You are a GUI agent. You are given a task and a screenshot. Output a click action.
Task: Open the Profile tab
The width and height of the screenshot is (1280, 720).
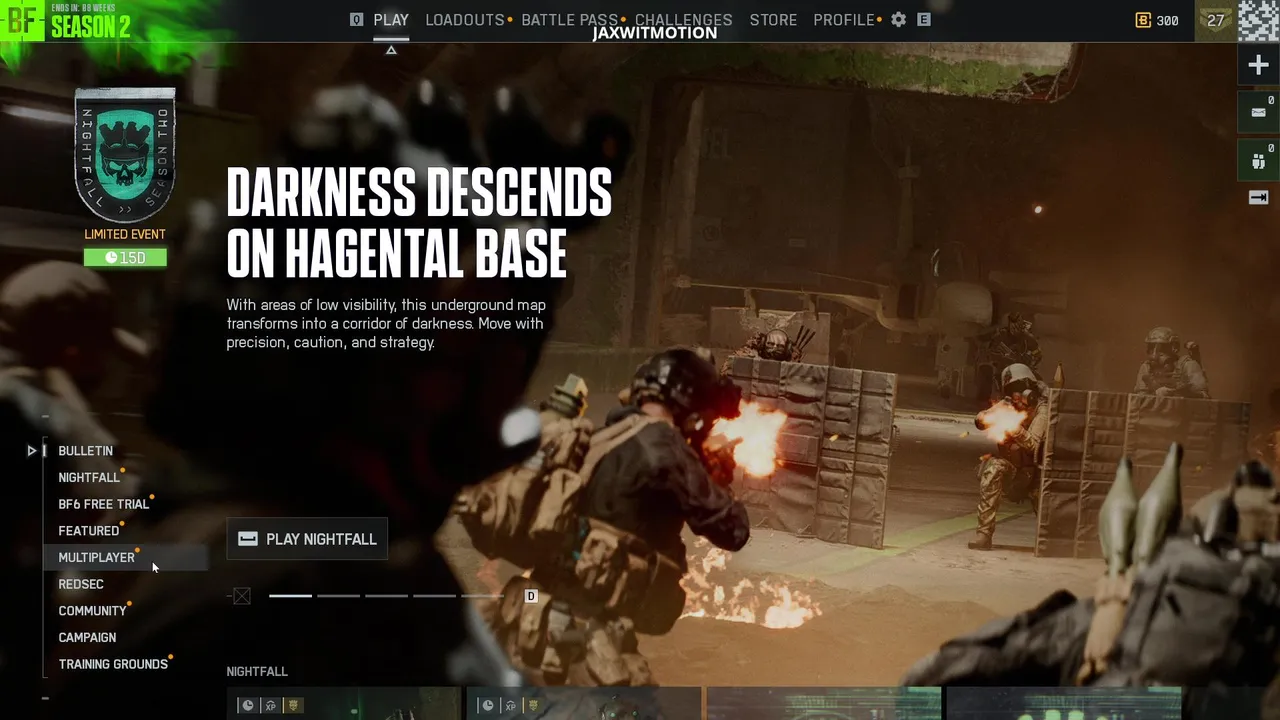844,20
